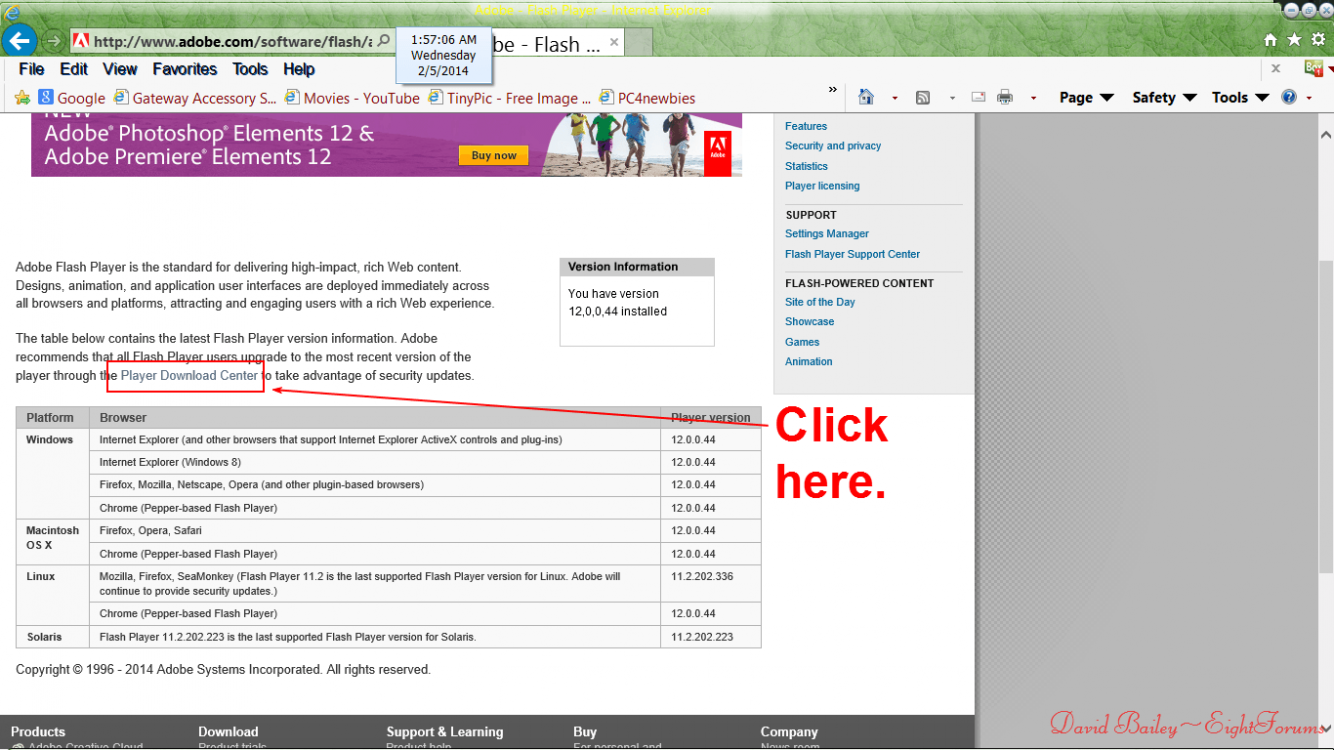The image size is (1334, 750).
Task: Open the Security and privacy link
Action: pyautogui.click(x=833, y=146)
